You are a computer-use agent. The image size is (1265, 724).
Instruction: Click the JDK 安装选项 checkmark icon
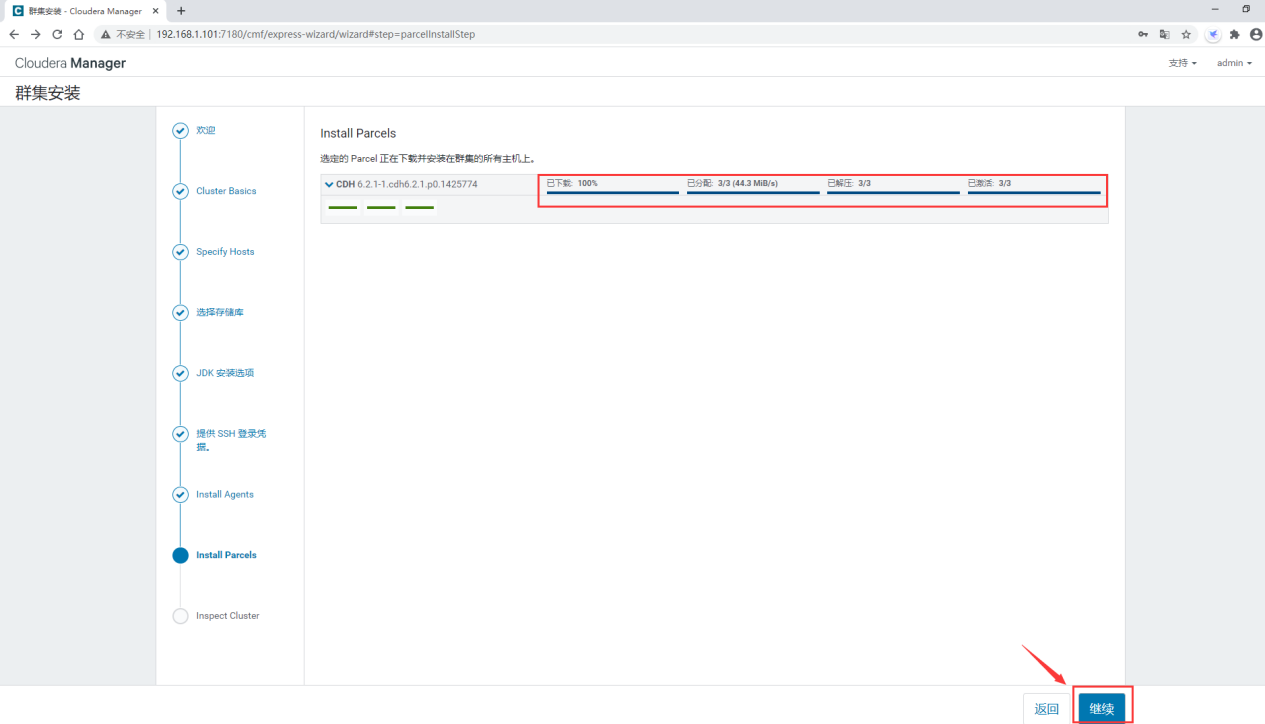[180, 373]
